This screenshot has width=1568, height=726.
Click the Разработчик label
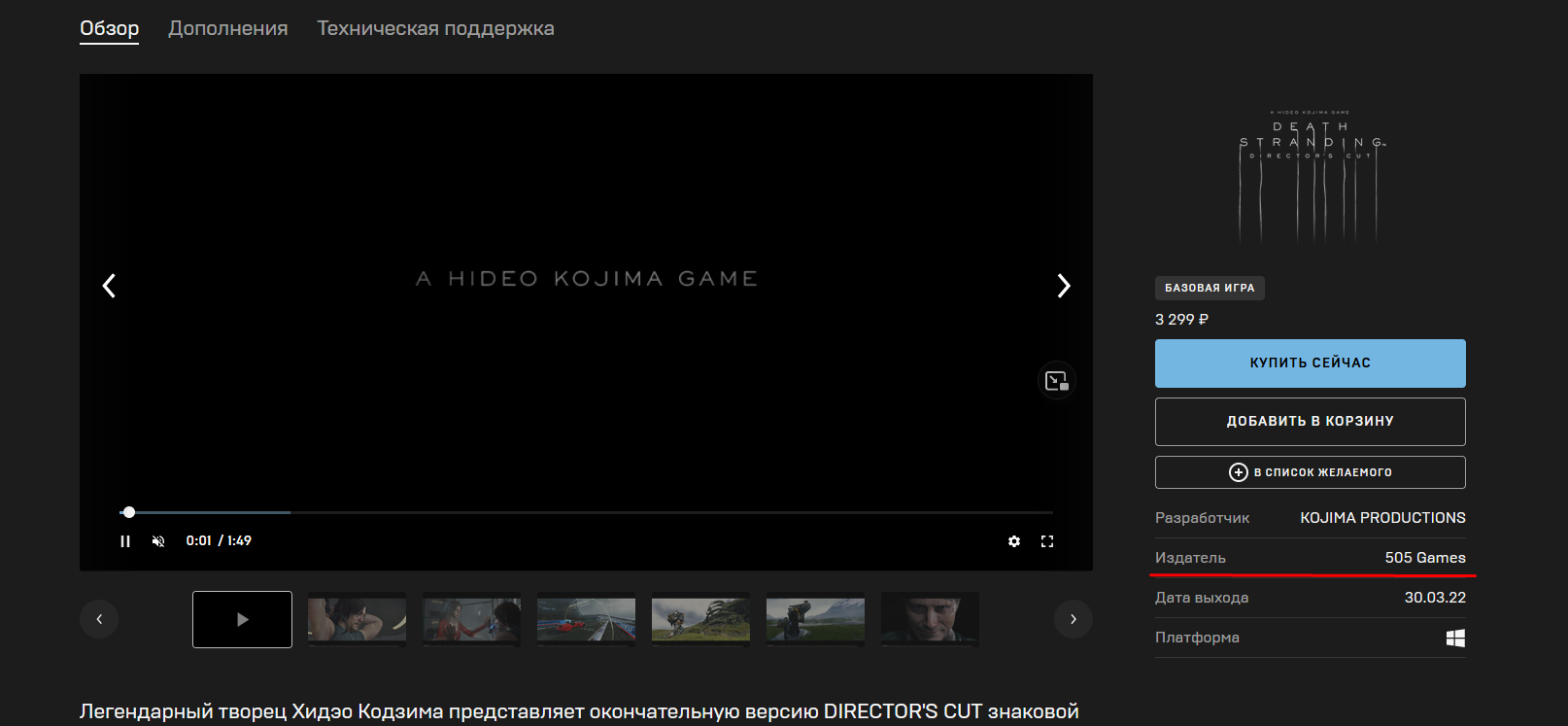(1202, 518)
